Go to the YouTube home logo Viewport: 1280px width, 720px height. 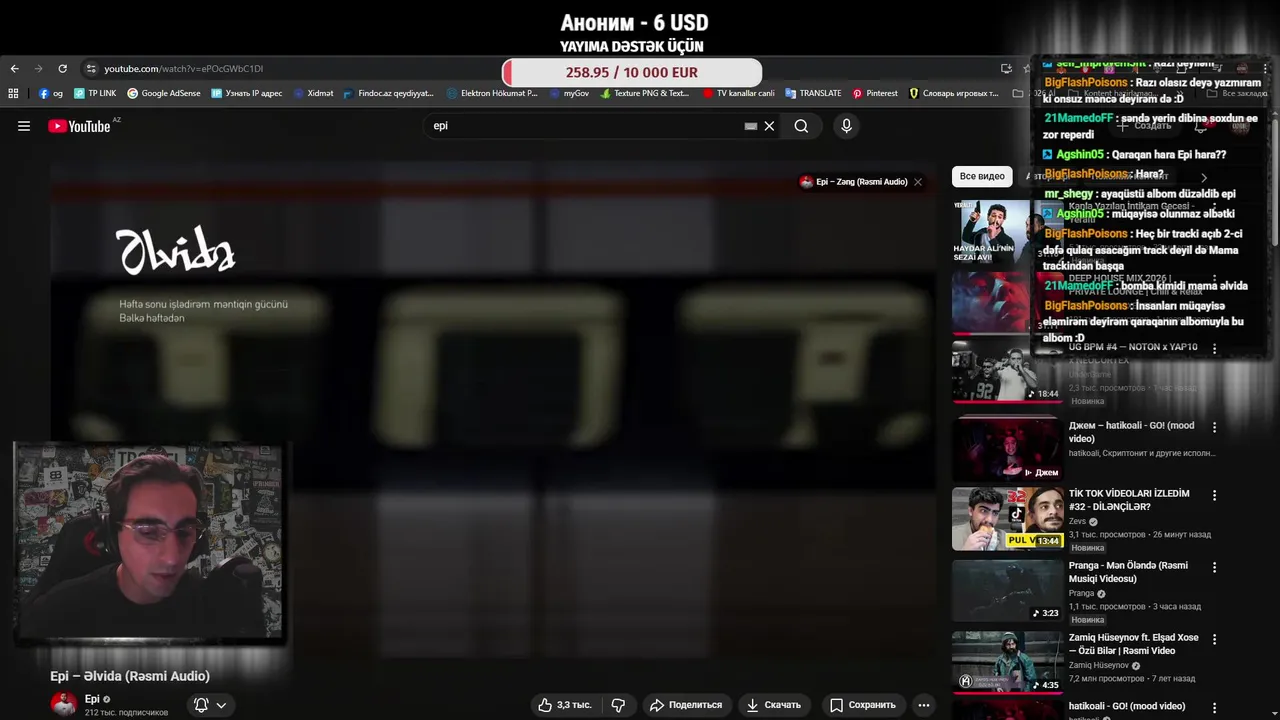click(79, 126)
